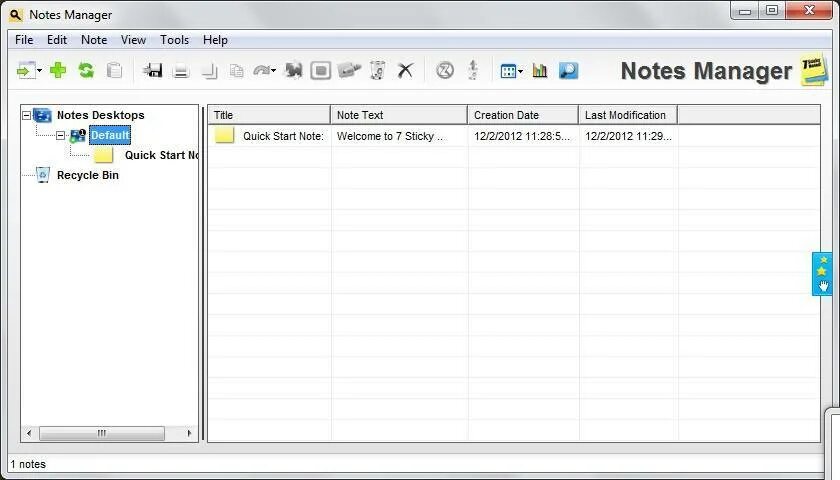The height and width of the screenshot is (480, 840).
Task: Click the Notes Manager title bar search icon
Action: click(x=16, y=15)
